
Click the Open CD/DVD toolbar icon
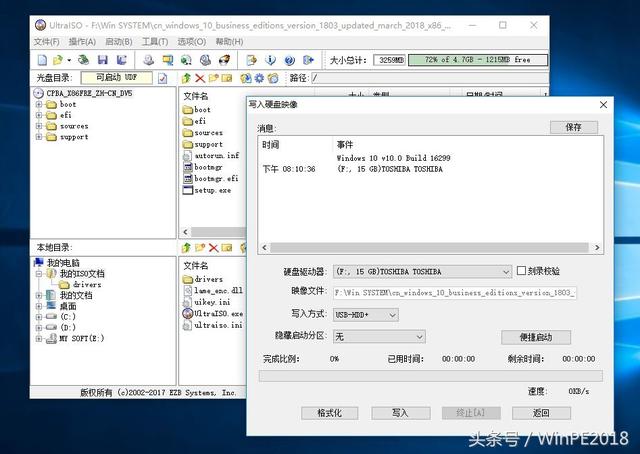pos(84,60)
